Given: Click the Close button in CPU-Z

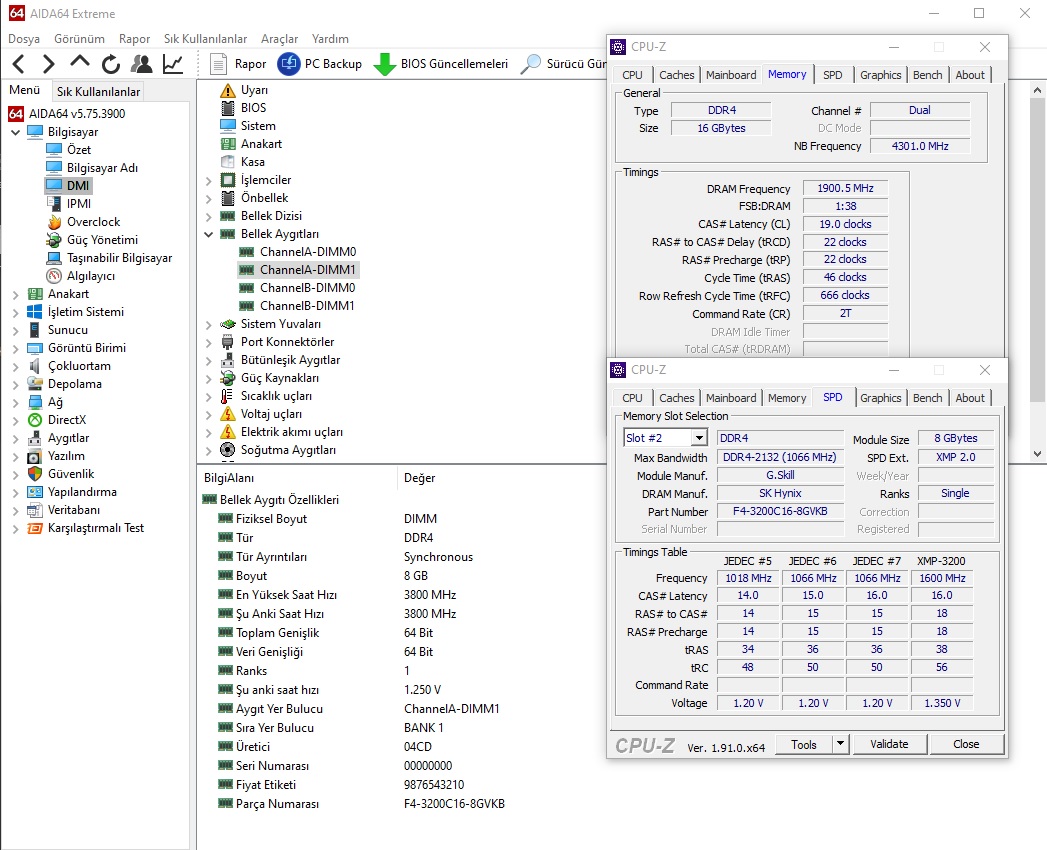Looking at the screenshot, I should (966, 744).
